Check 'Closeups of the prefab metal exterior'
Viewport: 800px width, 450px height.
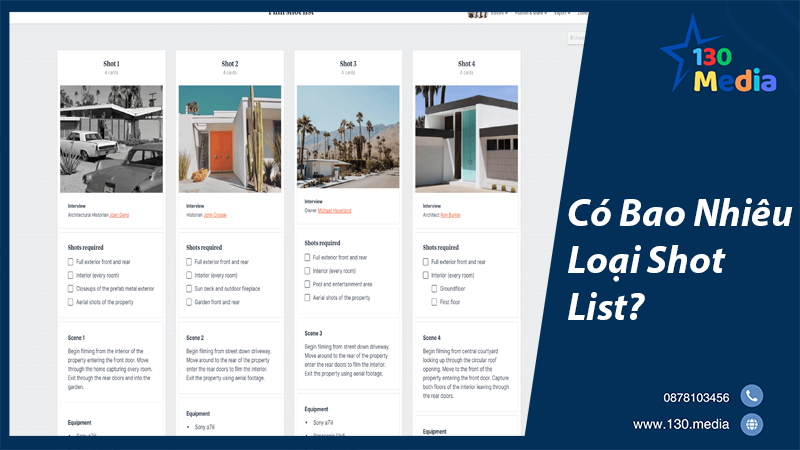[x=71, y=288]
